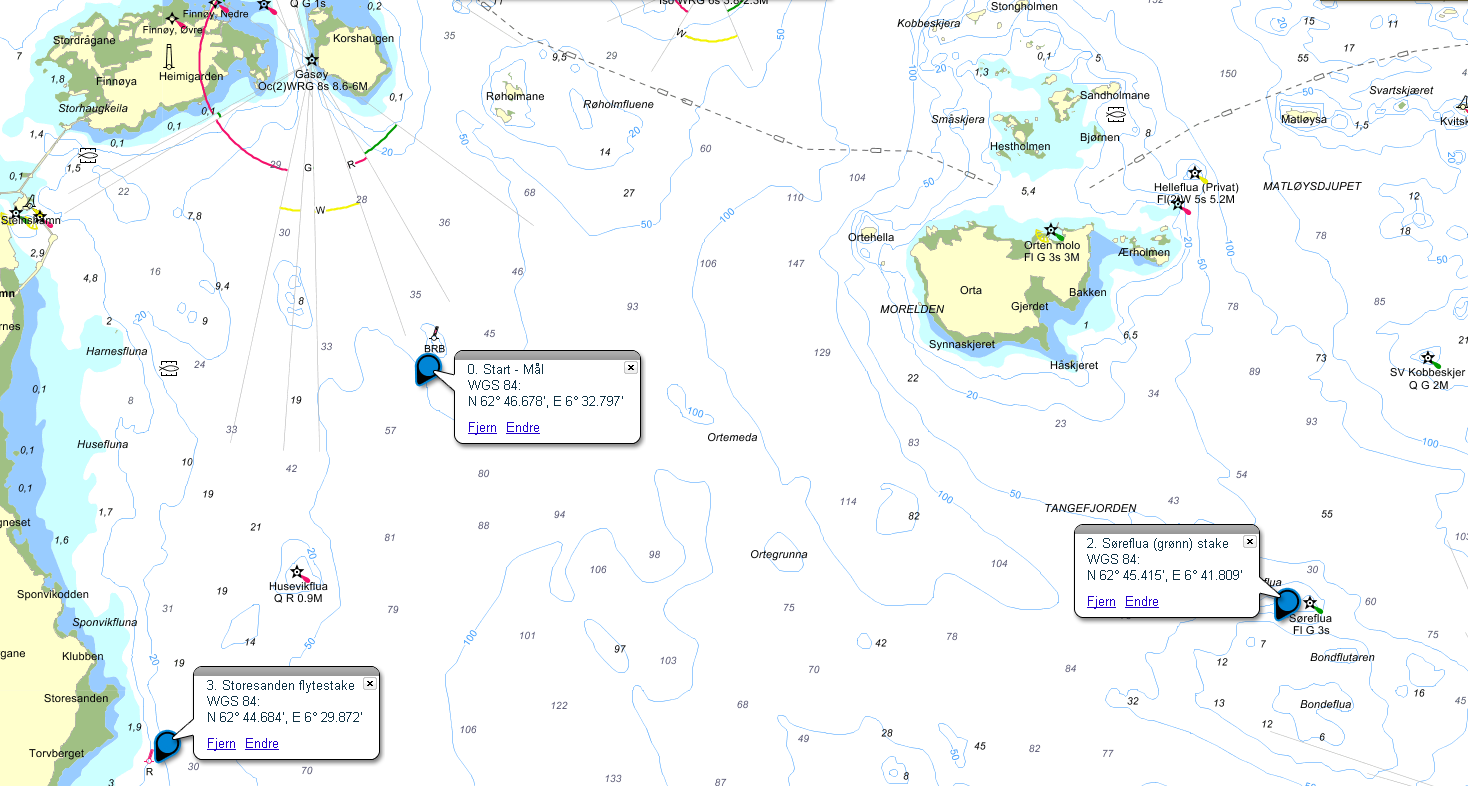
Task: Close the Start - Mål popup
Action: point(630,367)
